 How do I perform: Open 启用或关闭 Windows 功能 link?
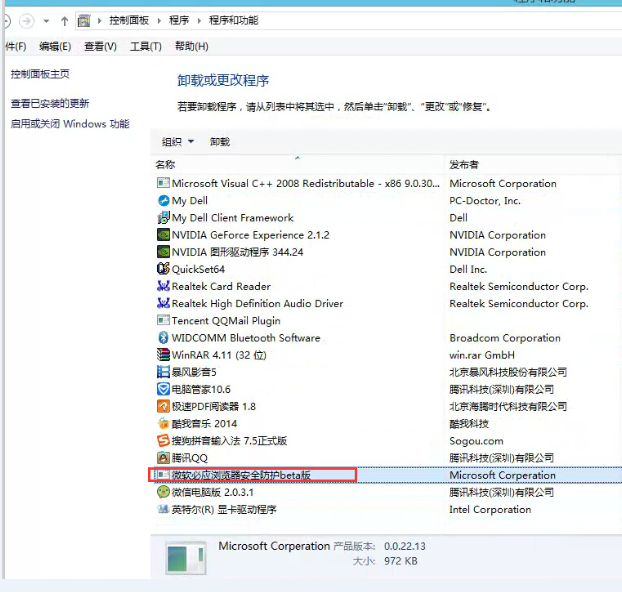pos(70,124)
